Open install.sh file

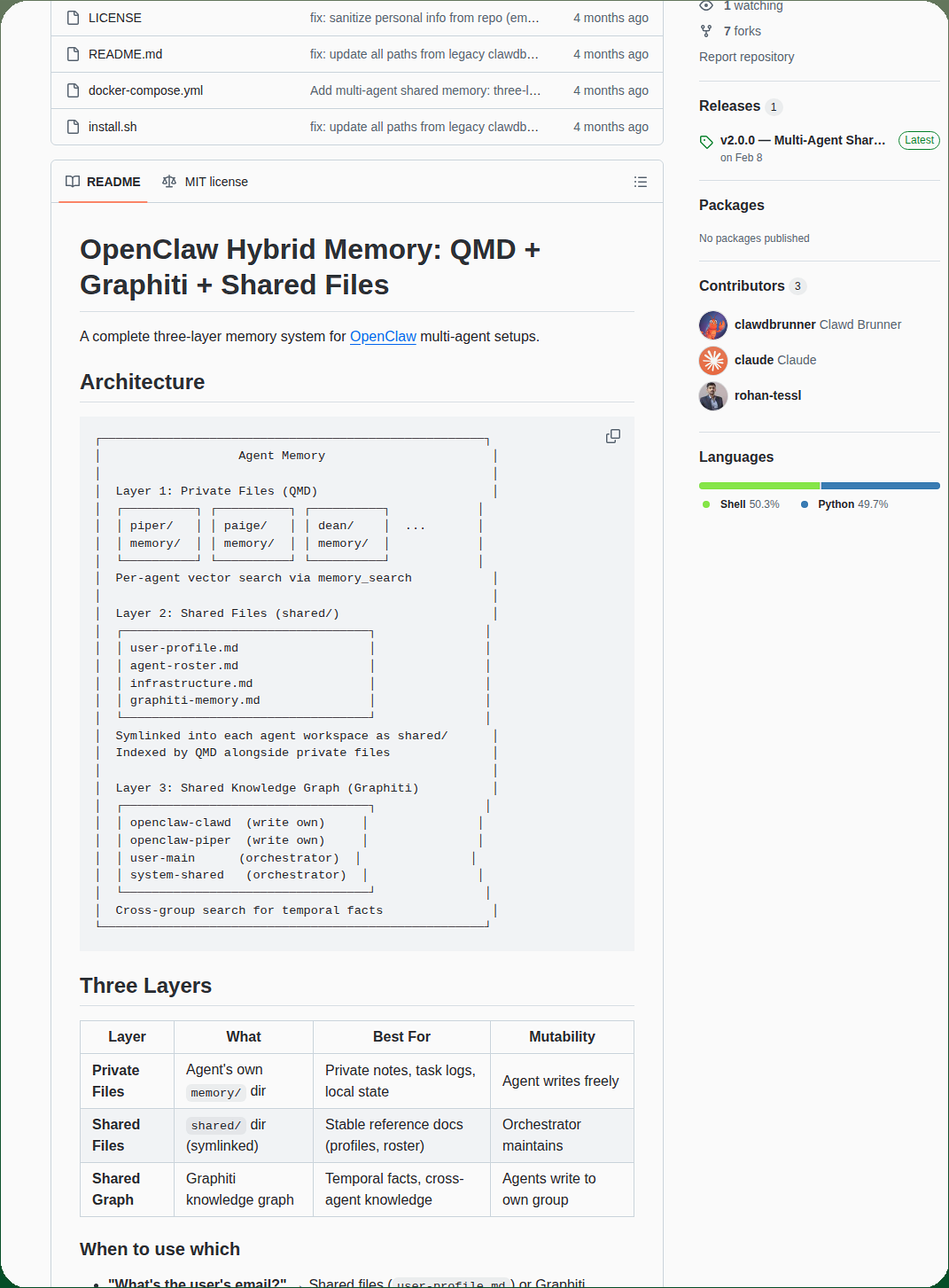point(113,127)
